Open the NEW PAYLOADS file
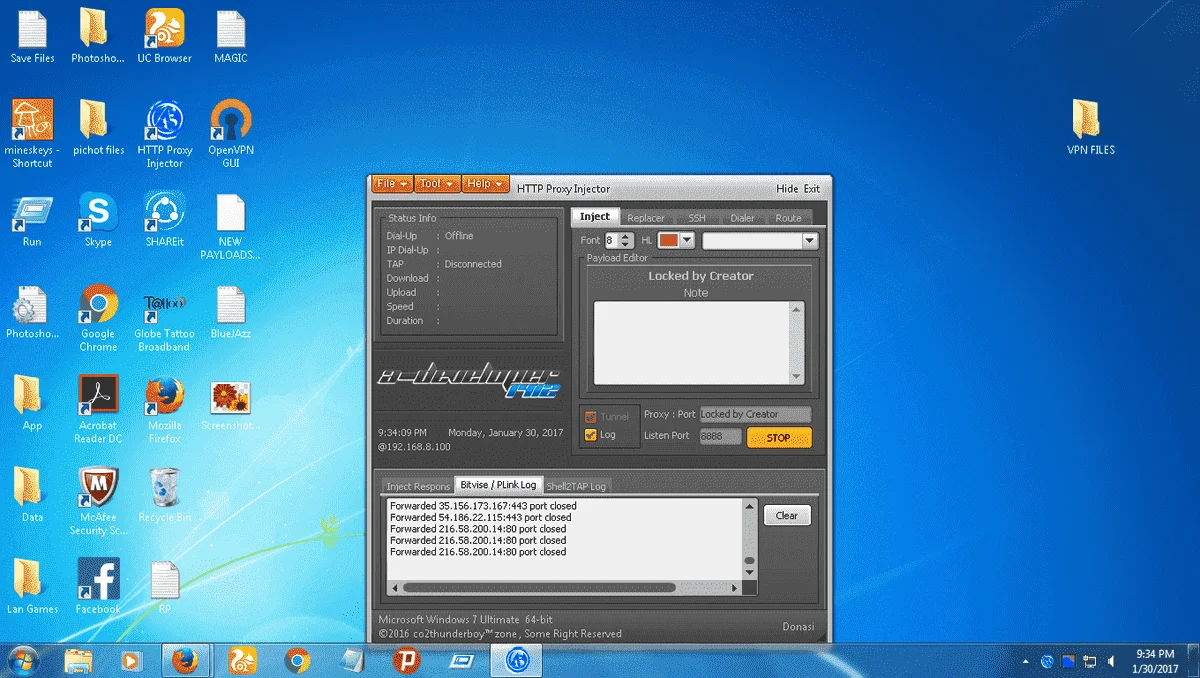The width and height of the screenshot is (1200, 678). (230, 227)
